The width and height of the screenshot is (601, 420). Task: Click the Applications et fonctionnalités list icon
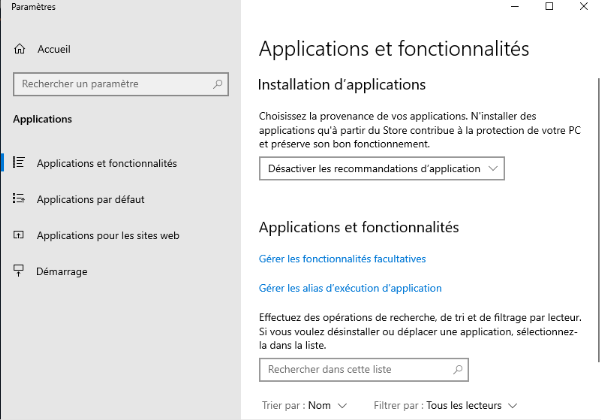(x=19, y=163)
